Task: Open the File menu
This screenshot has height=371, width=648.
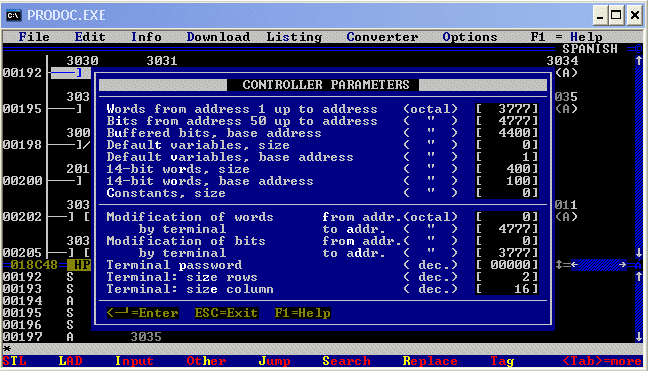Action: pyautogui.click(x=34, y=37)
